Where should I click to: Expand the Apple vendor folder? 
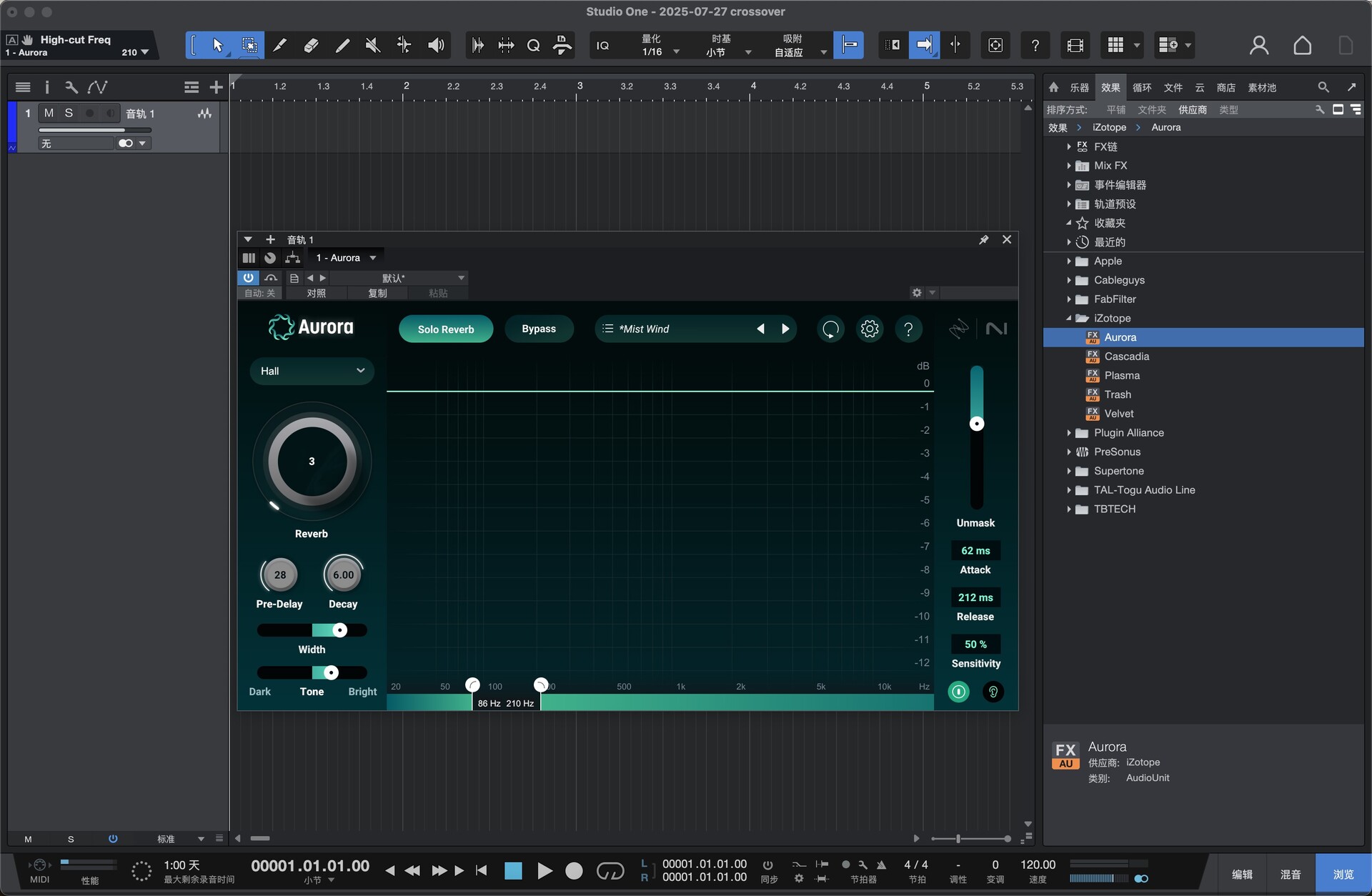click(x=1069, y=261)
